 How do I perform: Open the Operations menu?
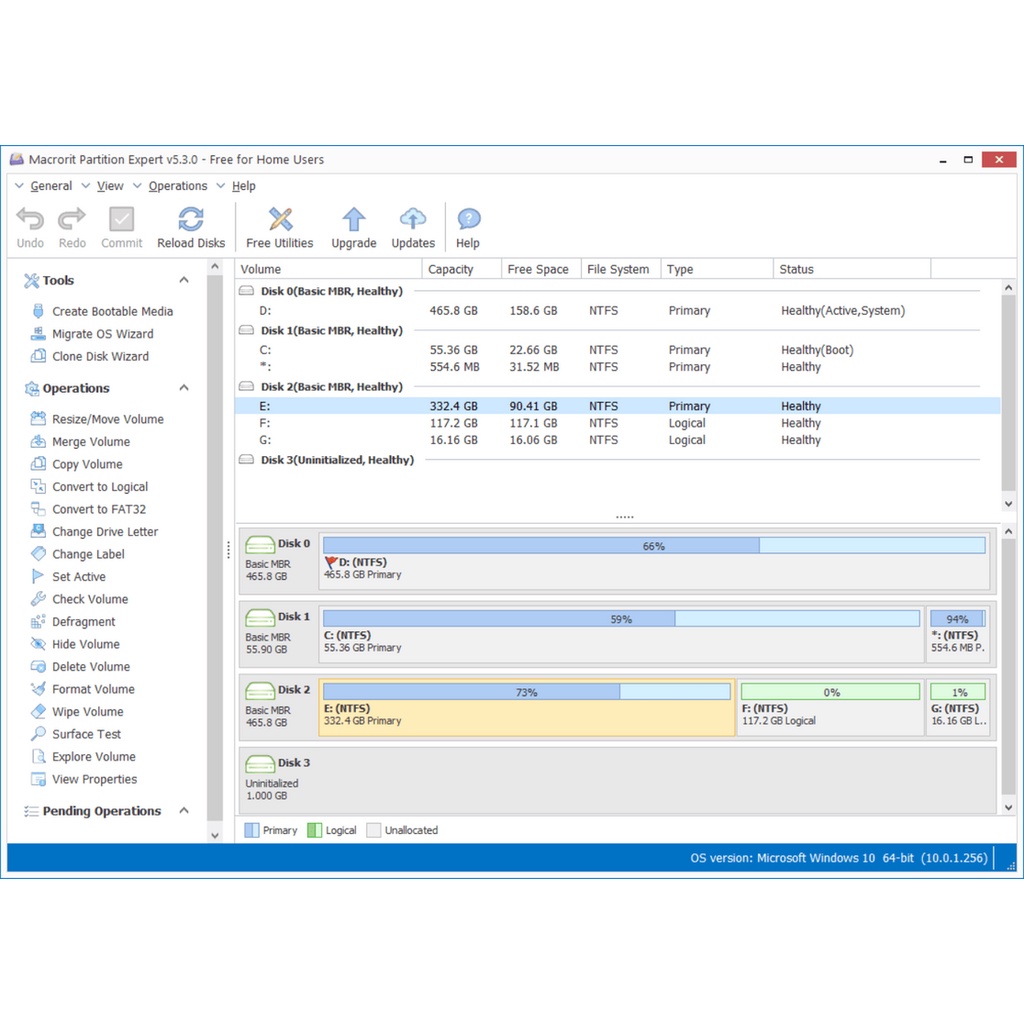pyautogui.click(x=178, y=185)
